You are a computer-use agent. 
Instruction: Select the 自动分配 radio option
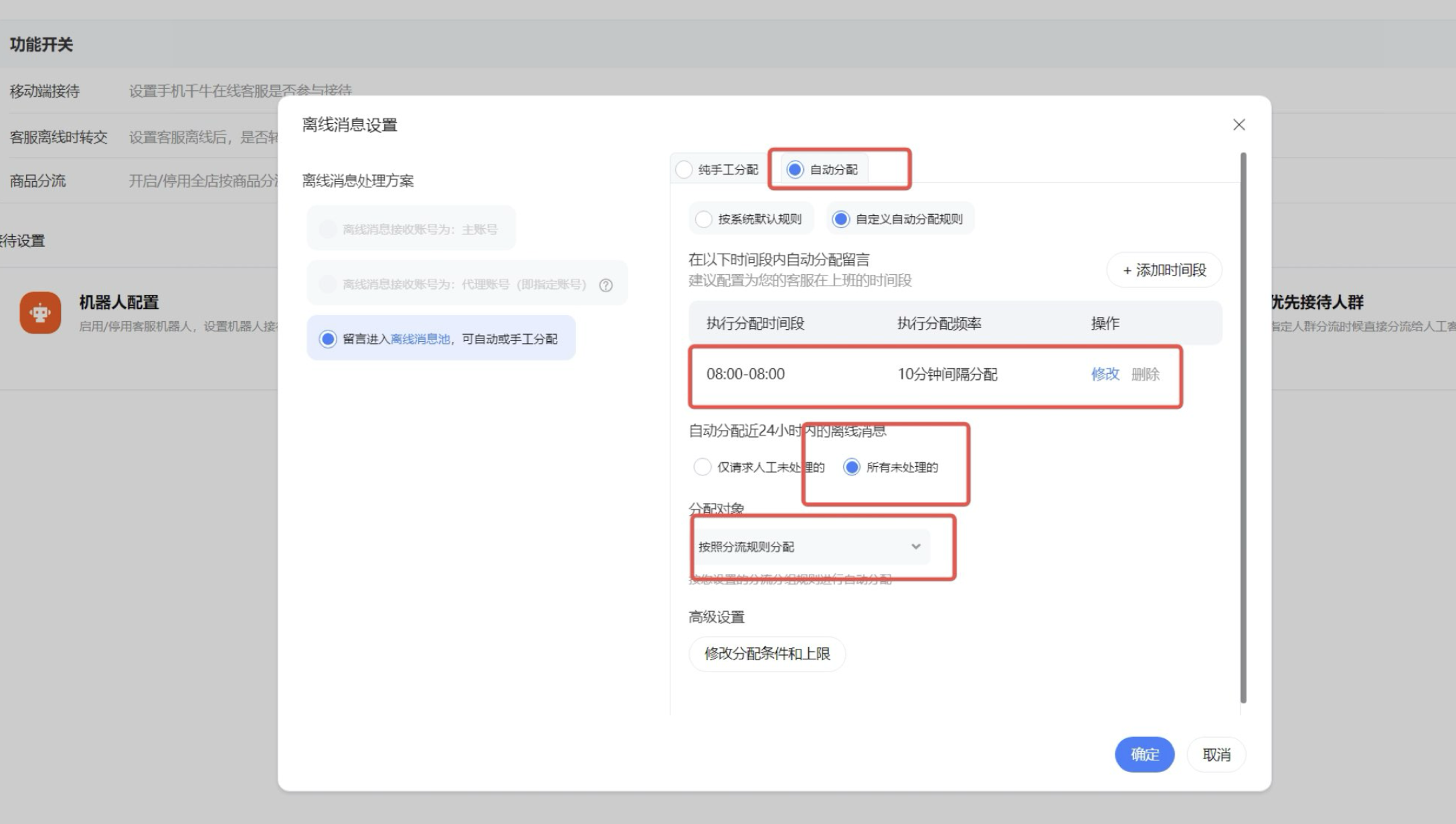[x=794, y=170]
